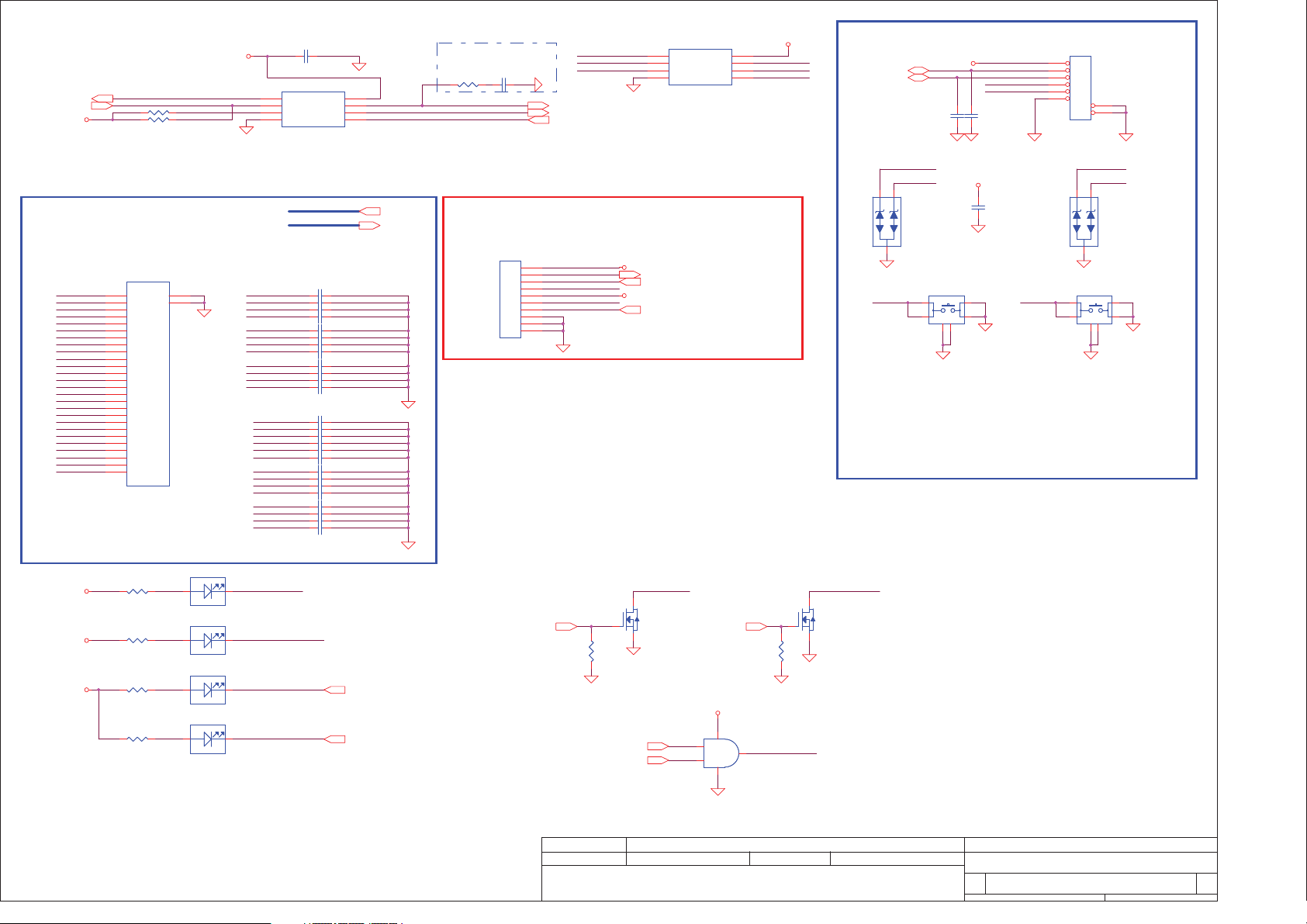This screenshot has width=1307, height=924.
Task: Select capacitor inside the dashed outline box
Action: pyautogui.click(x=504, y=84)
